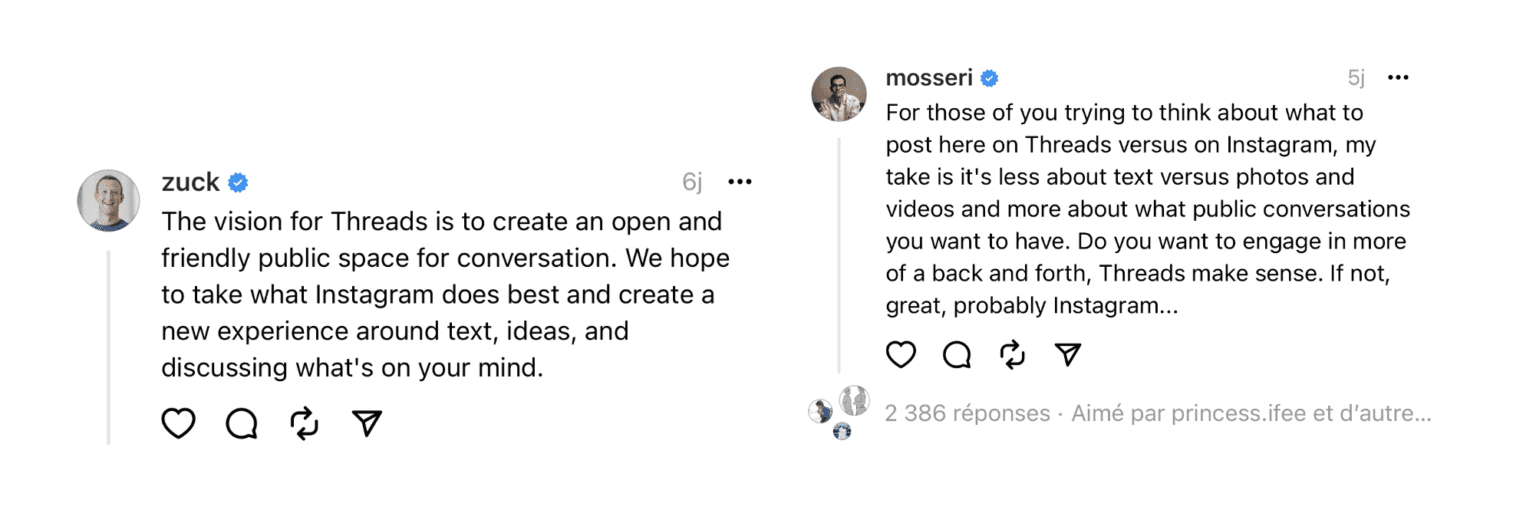This screenshot has width=1536, height=523.
Task: View zuck's profile picture
Action: pyautogui.click(x=108, y=200)
